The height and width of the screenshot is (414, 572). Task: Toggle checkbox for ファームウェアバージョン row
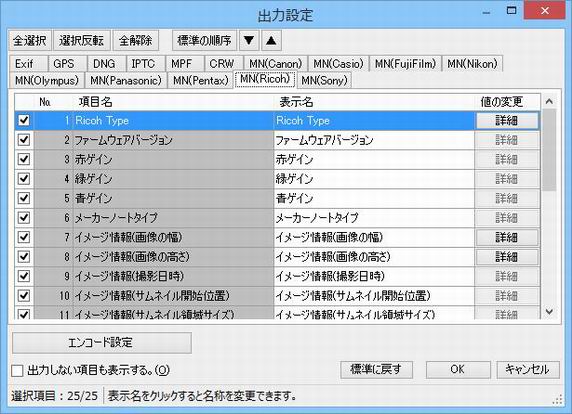(x=24, y=140)
